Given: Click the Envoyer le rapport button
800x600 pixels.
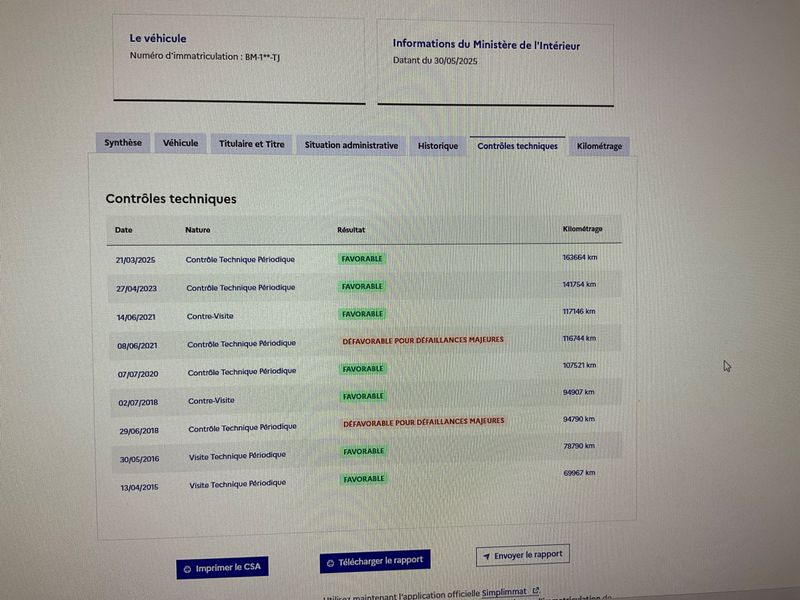Looking at the screenshot, I should [522, 555].
